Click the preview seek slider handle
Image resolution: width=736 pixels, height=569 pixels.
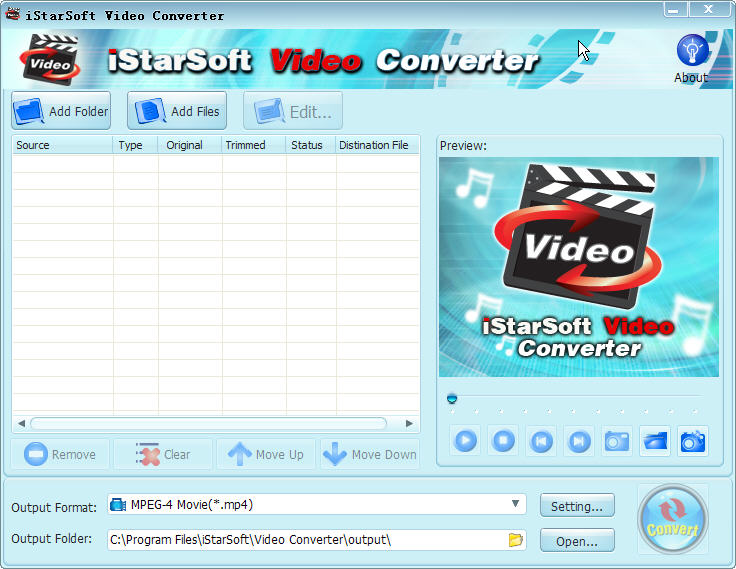(x=452, y=399)
